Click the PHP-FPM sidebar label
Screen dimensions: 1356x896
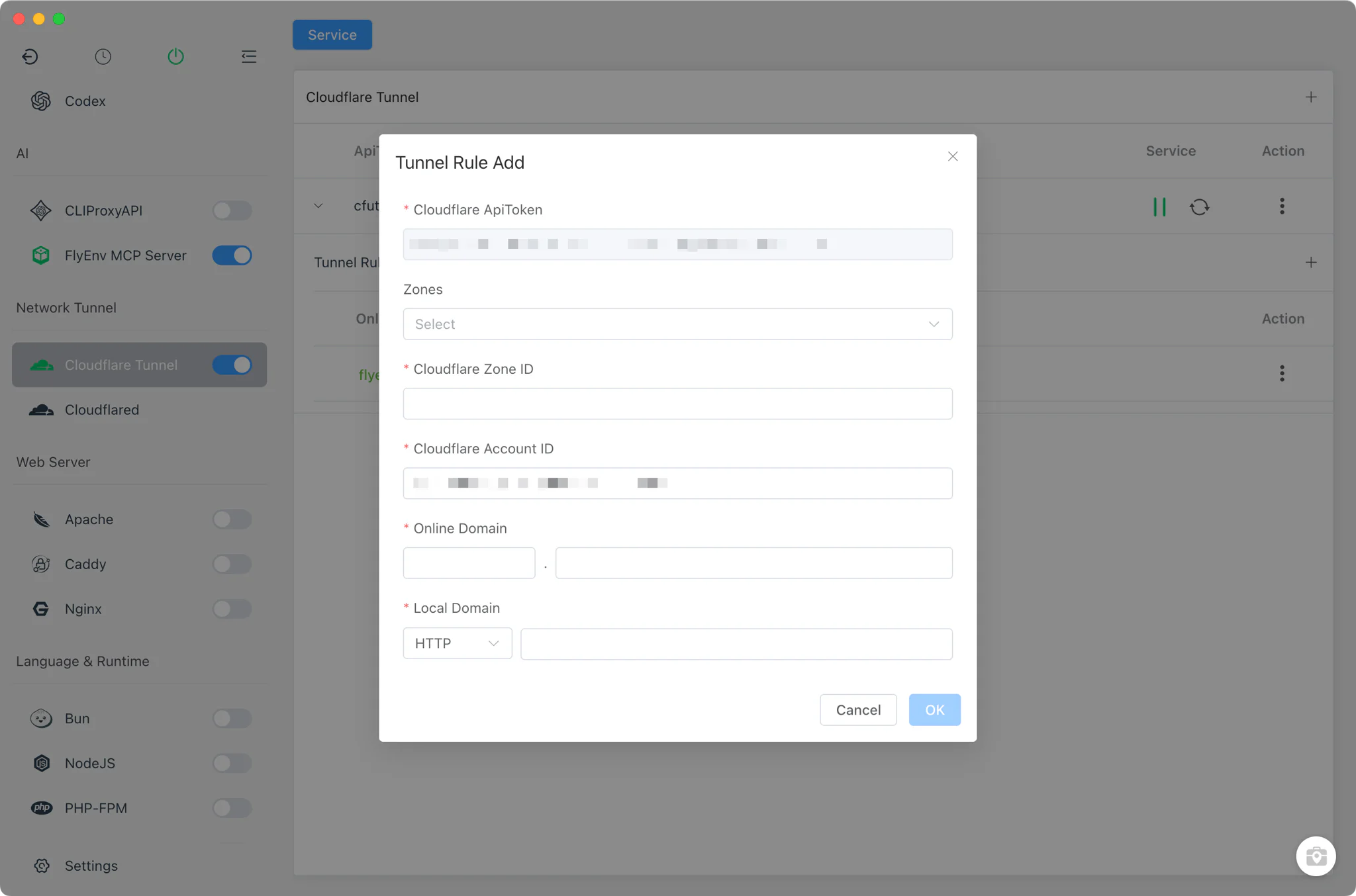pos(96,808)
